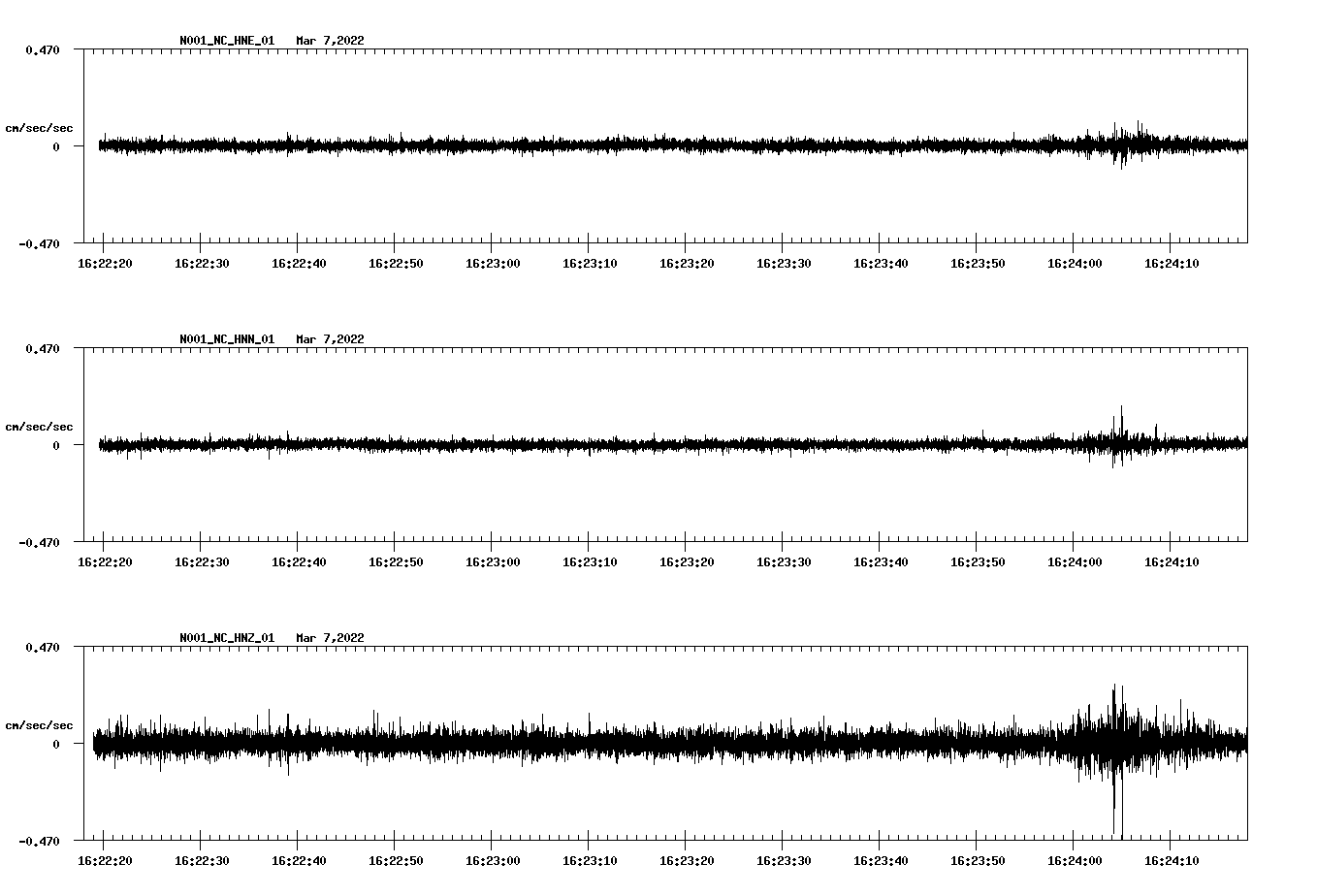Click 16:22:30 time label under HNE plot
Viewport: 1317px width, 896px height.
point(202,263)
